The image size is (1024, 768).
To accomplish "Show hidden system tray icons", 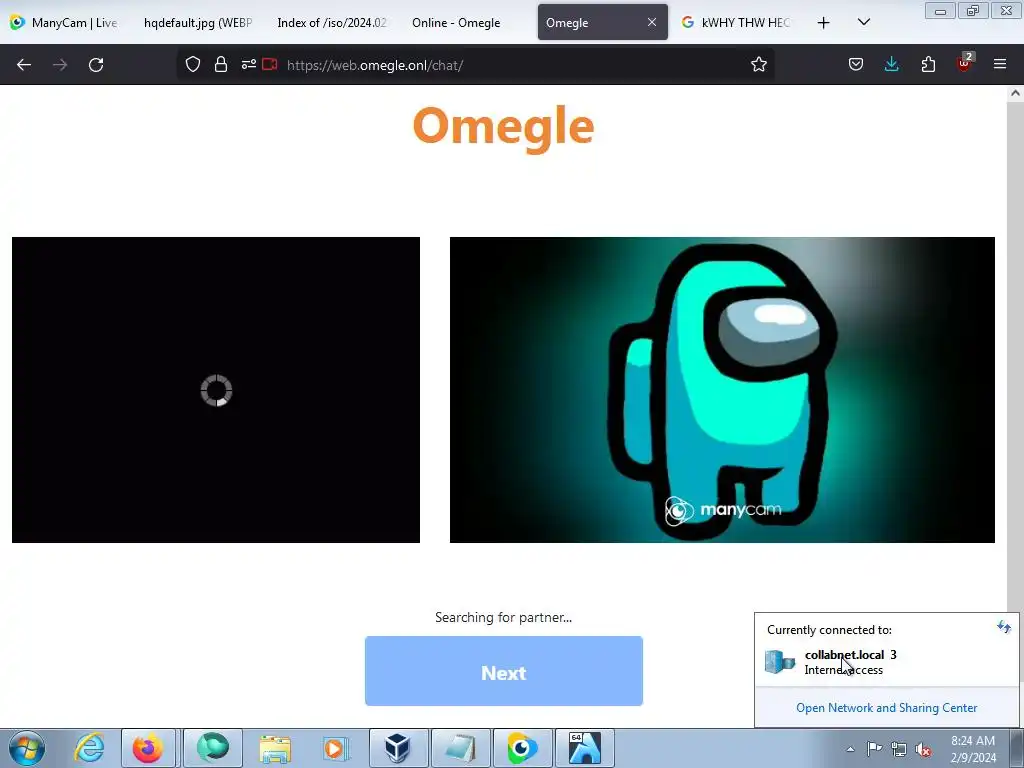I will click(850, 749).
